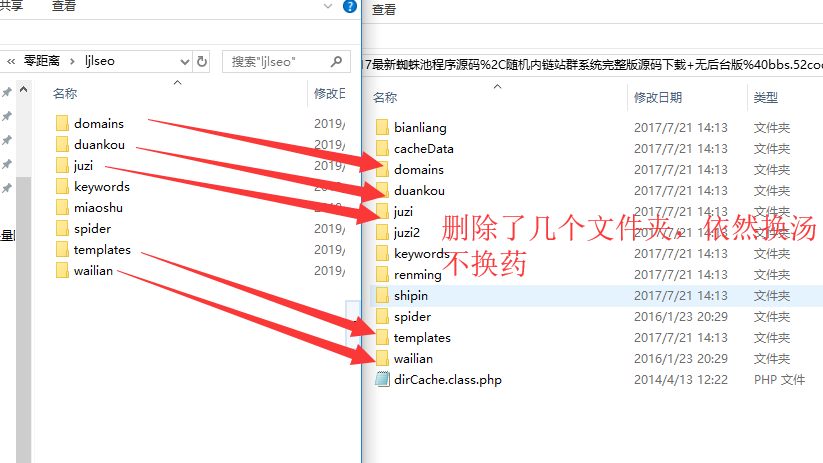Select the wailian folder name in right window
The image size is (823, 463).
click(414, 359)
